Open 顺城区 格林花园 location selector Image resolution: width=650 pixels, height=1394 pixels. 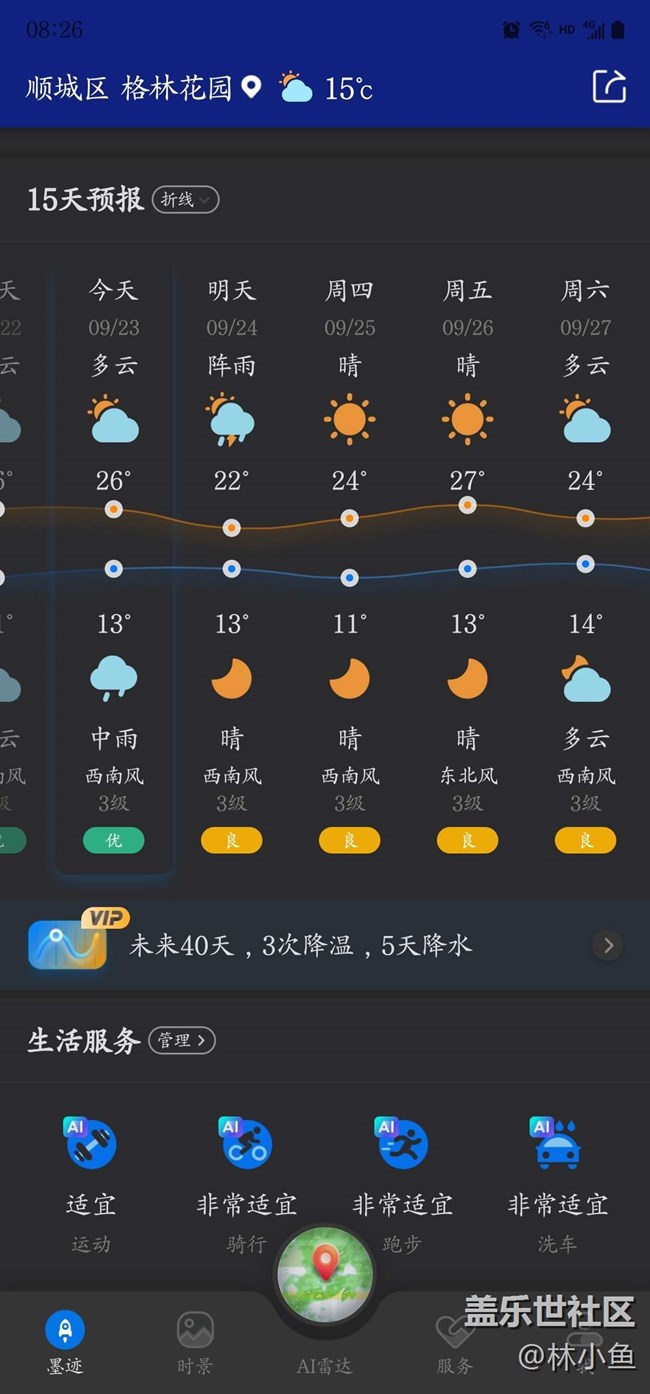tap(128, 88)
